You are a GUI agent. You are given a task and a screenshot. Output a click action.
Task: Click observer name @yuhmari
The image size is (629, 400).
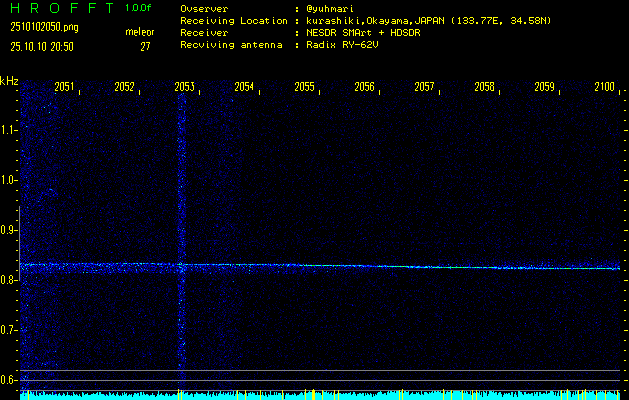[330, 8]
